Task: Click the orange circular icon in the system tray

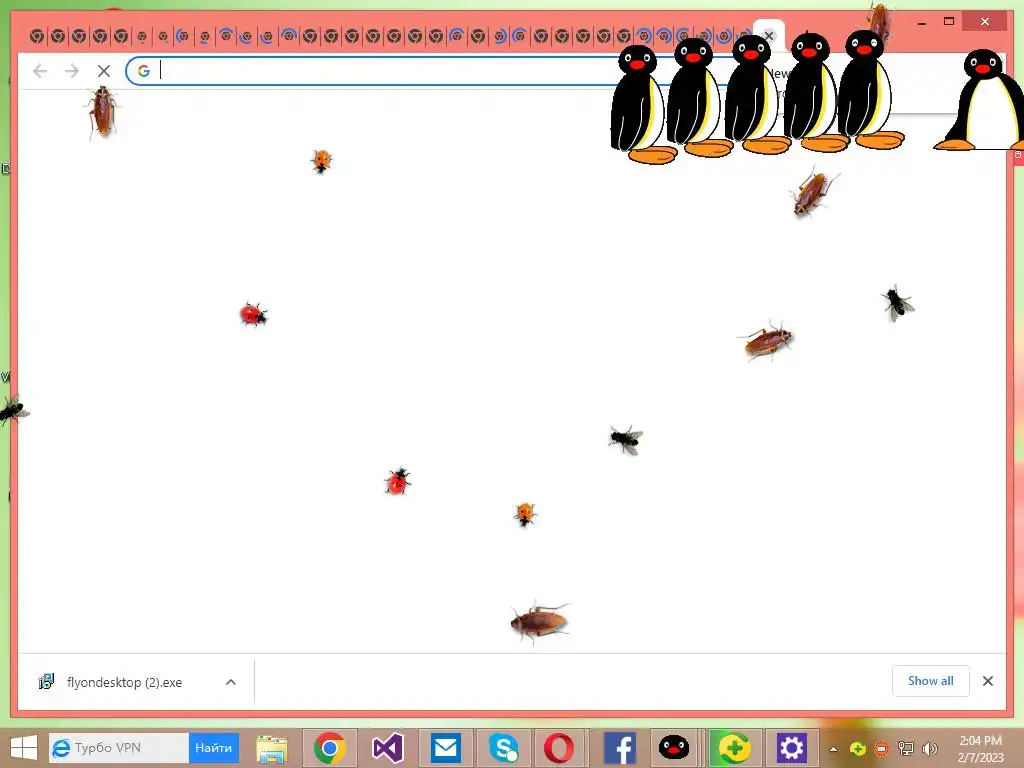Action: [881, 749]
